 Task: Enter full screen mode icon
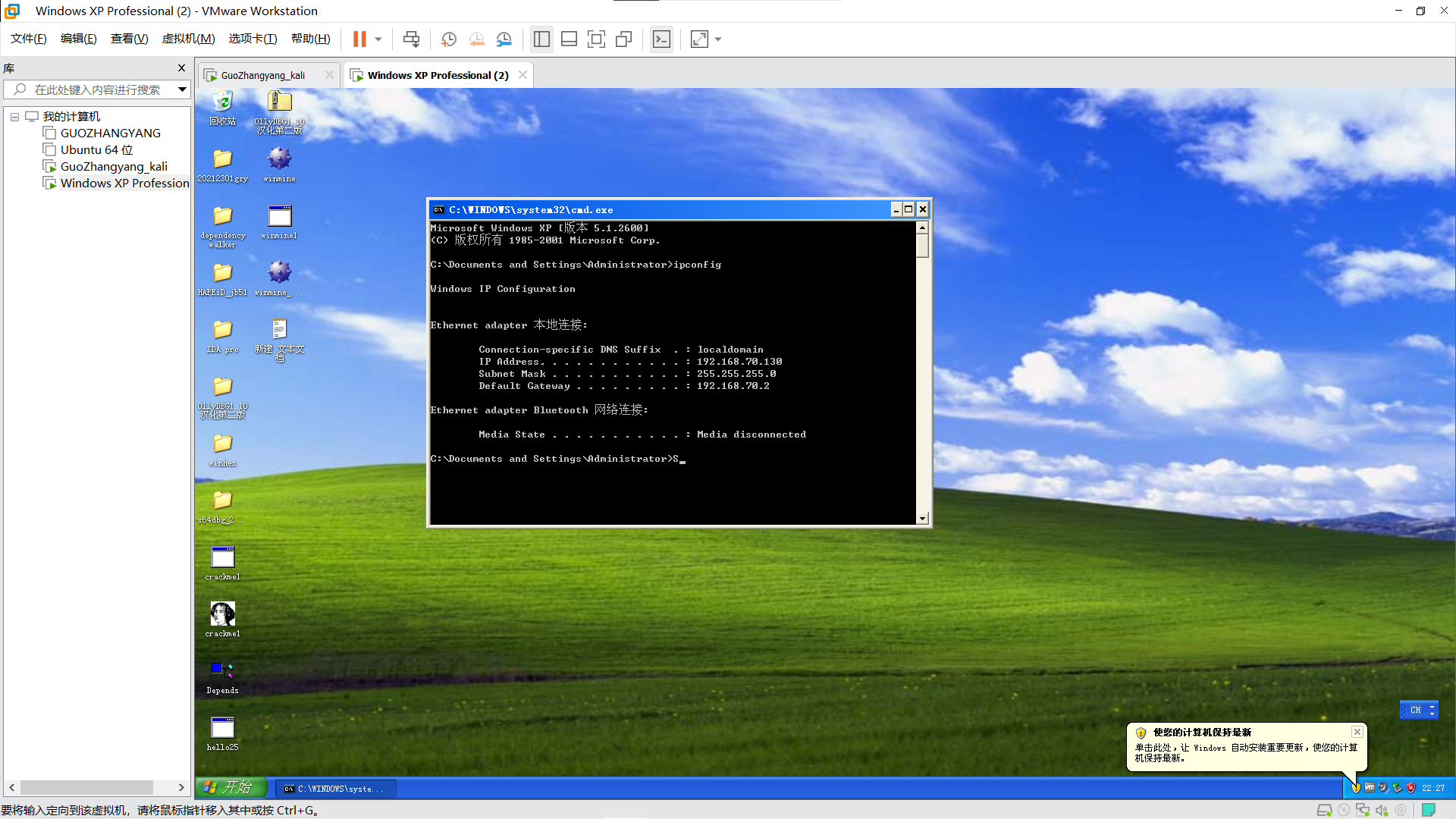(596, 39)
